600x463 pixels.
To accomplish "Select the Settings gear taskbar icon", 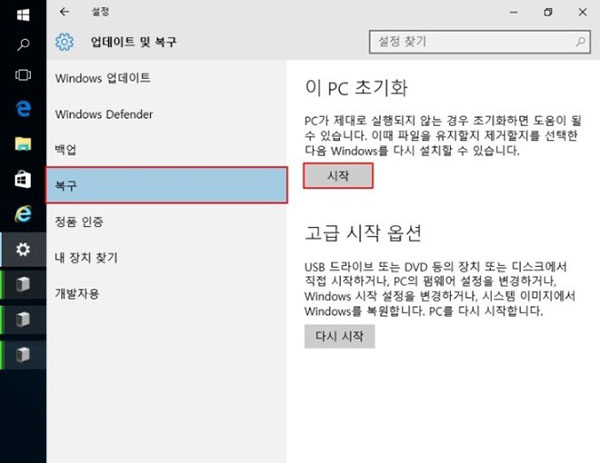I will (23, 249).
